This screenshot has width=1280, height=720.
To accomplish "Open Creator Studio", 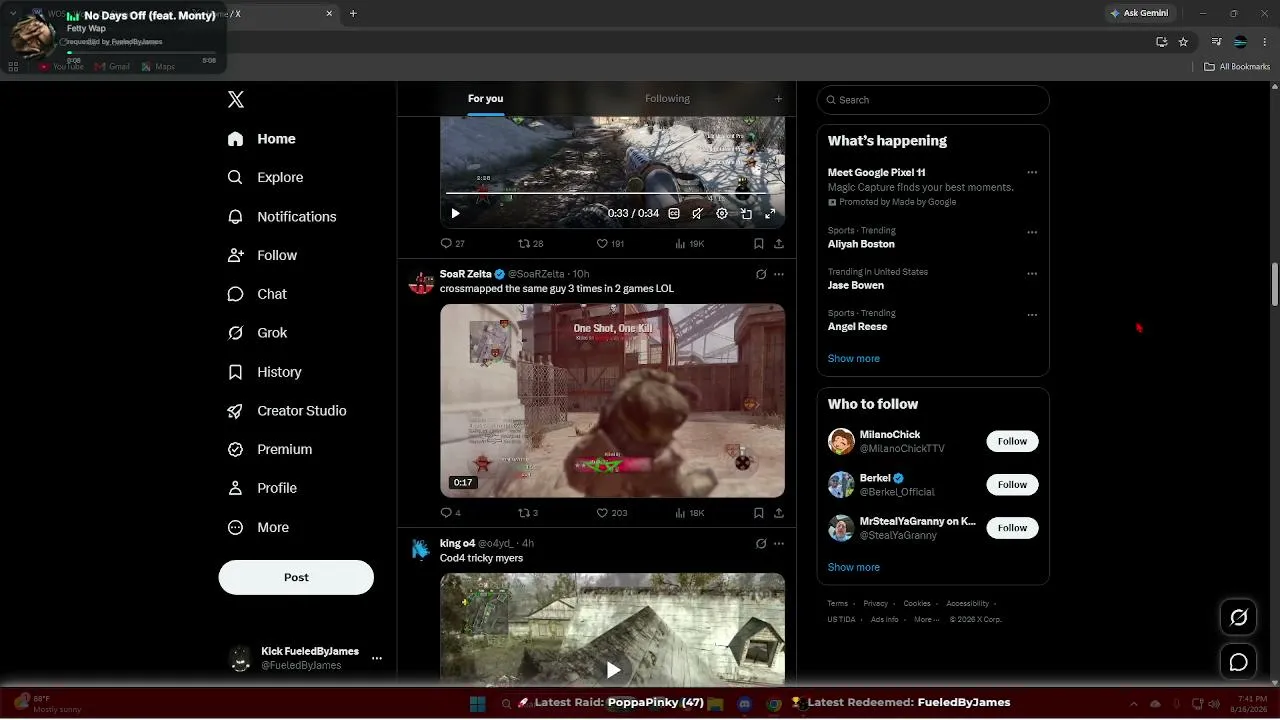I will tap(288, 411).
